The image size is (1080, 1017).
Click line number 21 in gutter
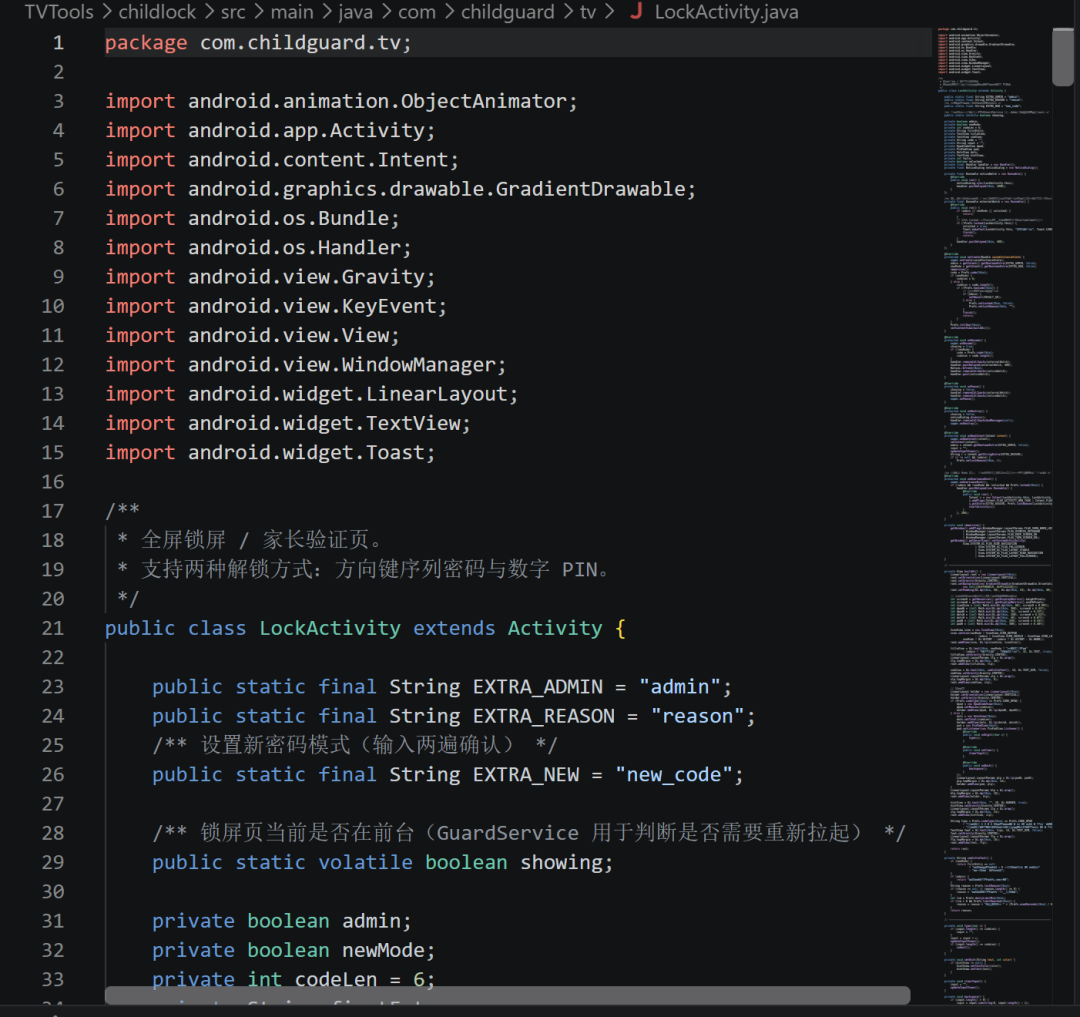(52, 628)
